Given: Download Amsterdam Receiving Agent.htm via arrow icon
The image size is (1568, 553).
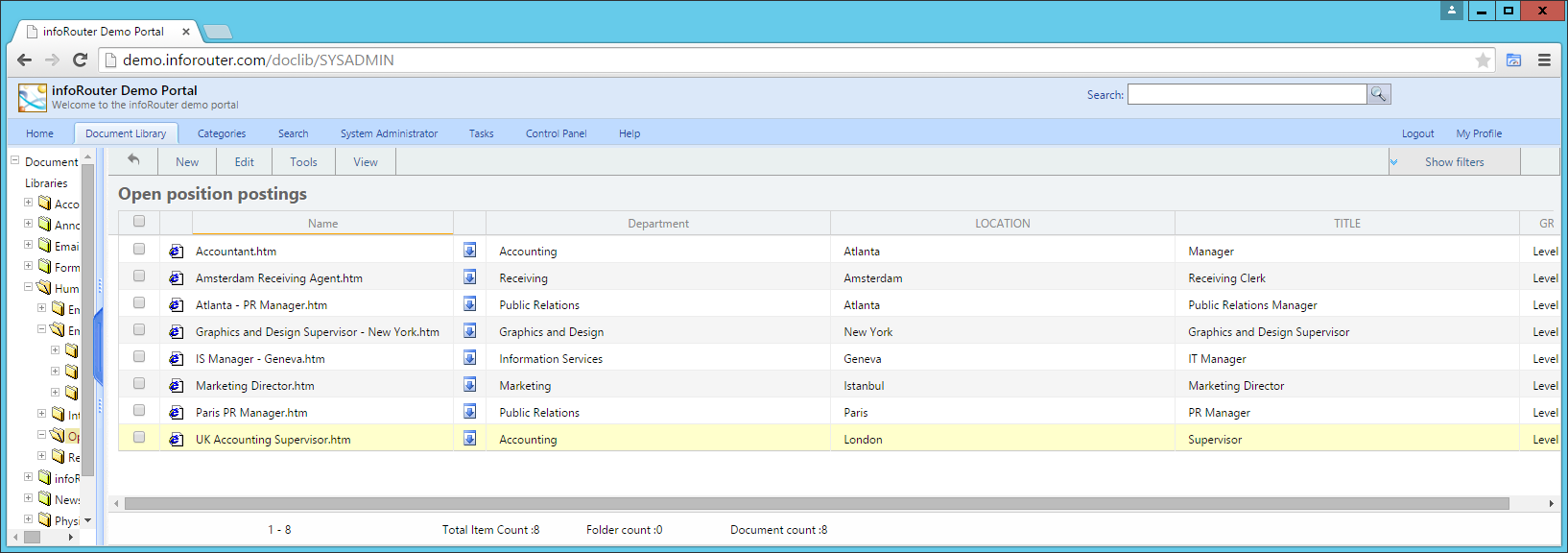Looking at the screenshot, I should 470,277.
